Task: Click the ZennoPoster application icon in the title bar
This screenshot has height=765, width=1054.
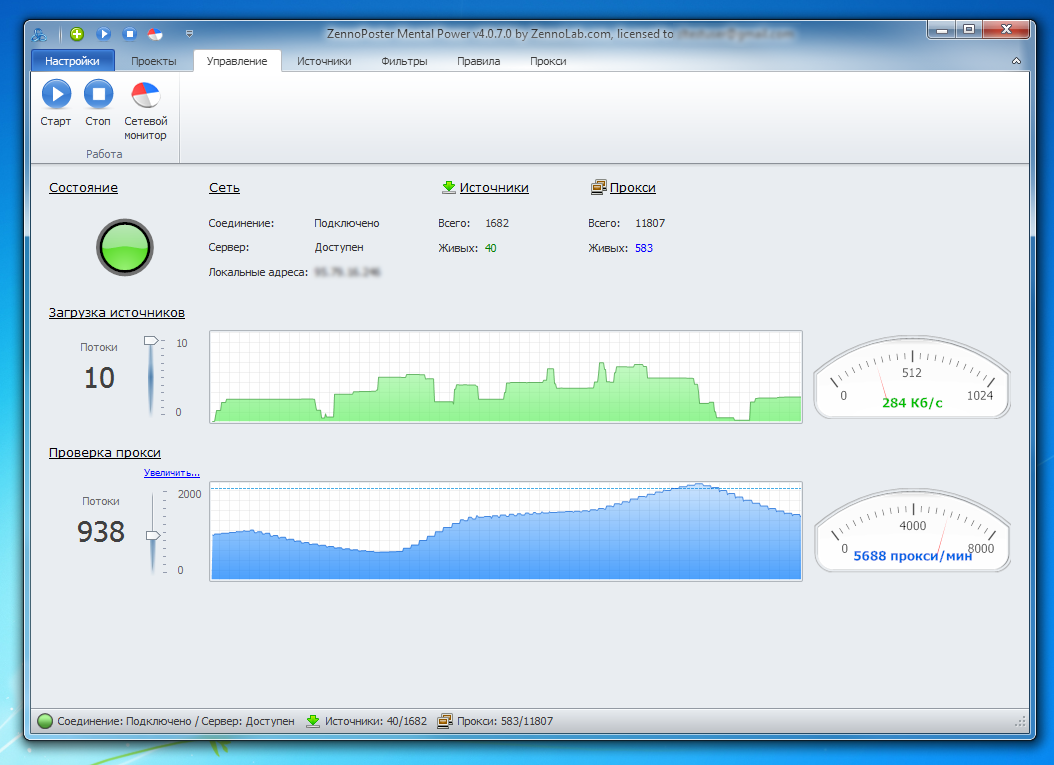Action: pos(40,34)
